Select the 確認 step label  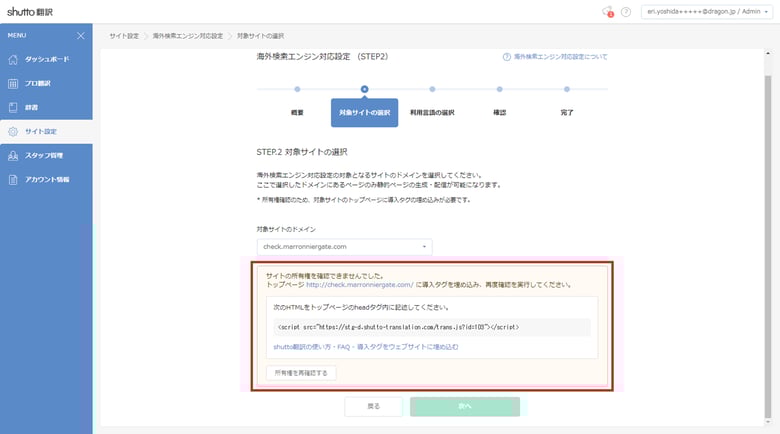pos(499,112)
